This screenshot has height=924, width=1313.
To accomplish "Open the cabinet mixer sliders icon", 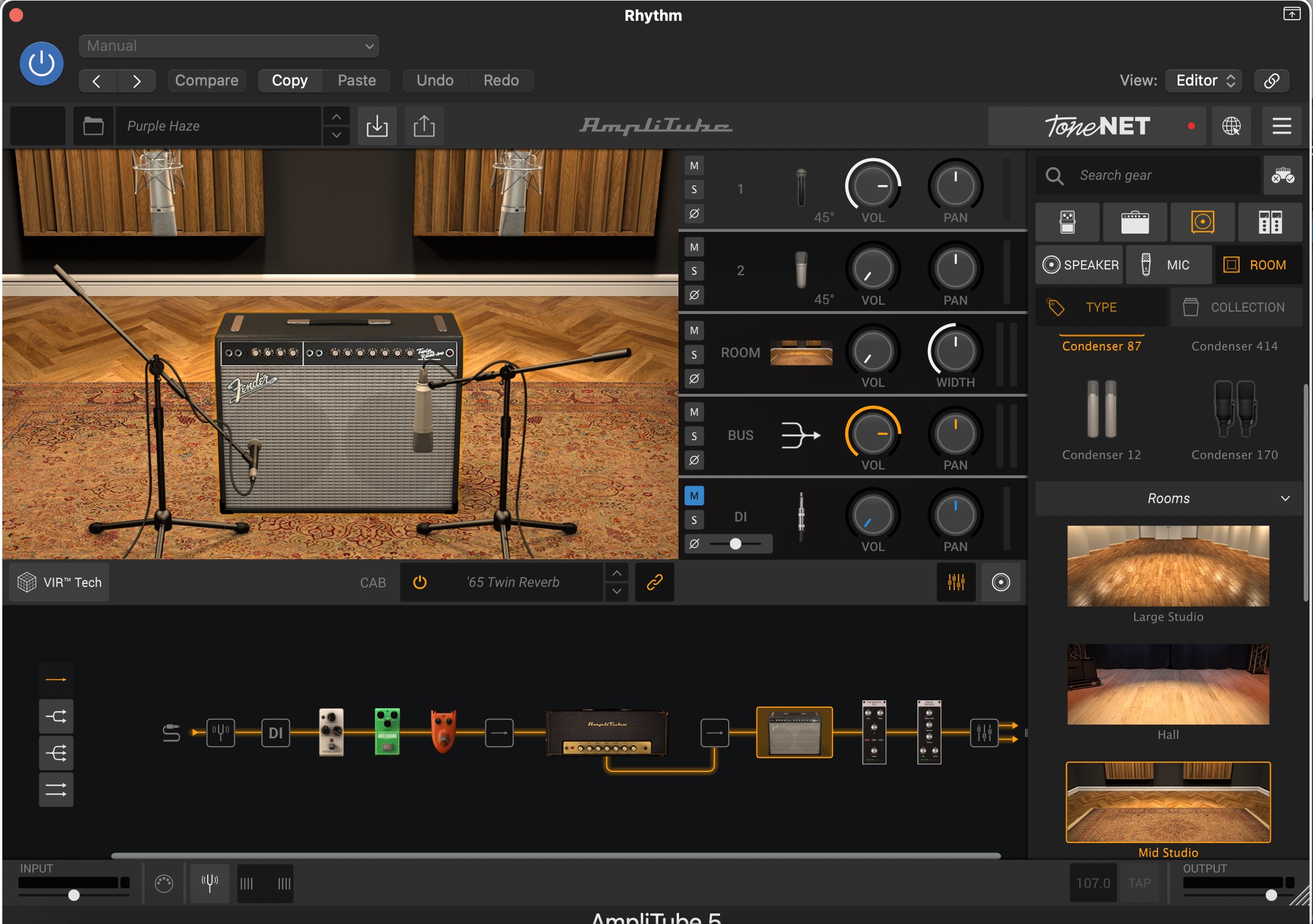I will point(956,582).
